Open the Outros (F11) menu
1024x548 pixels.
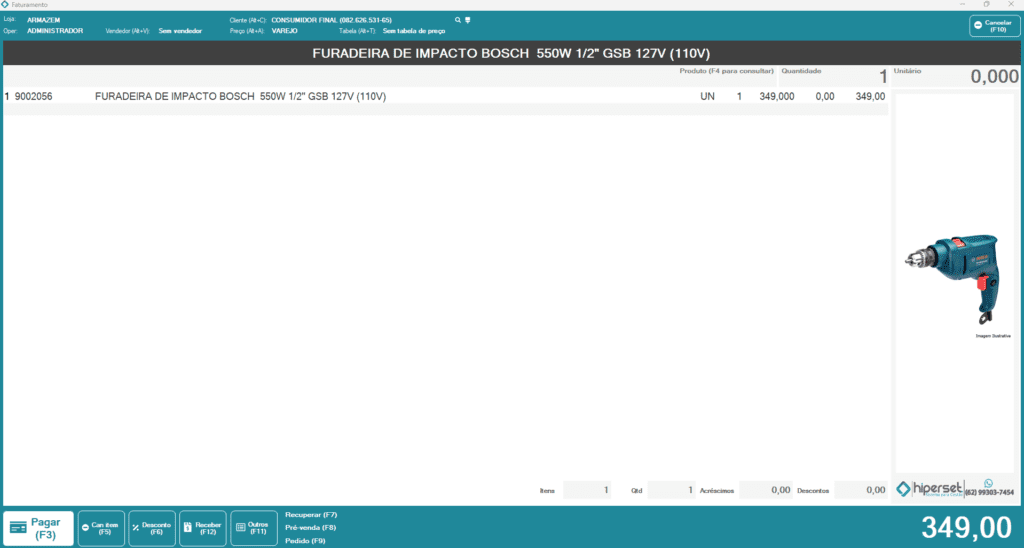(x=254, y=528)
